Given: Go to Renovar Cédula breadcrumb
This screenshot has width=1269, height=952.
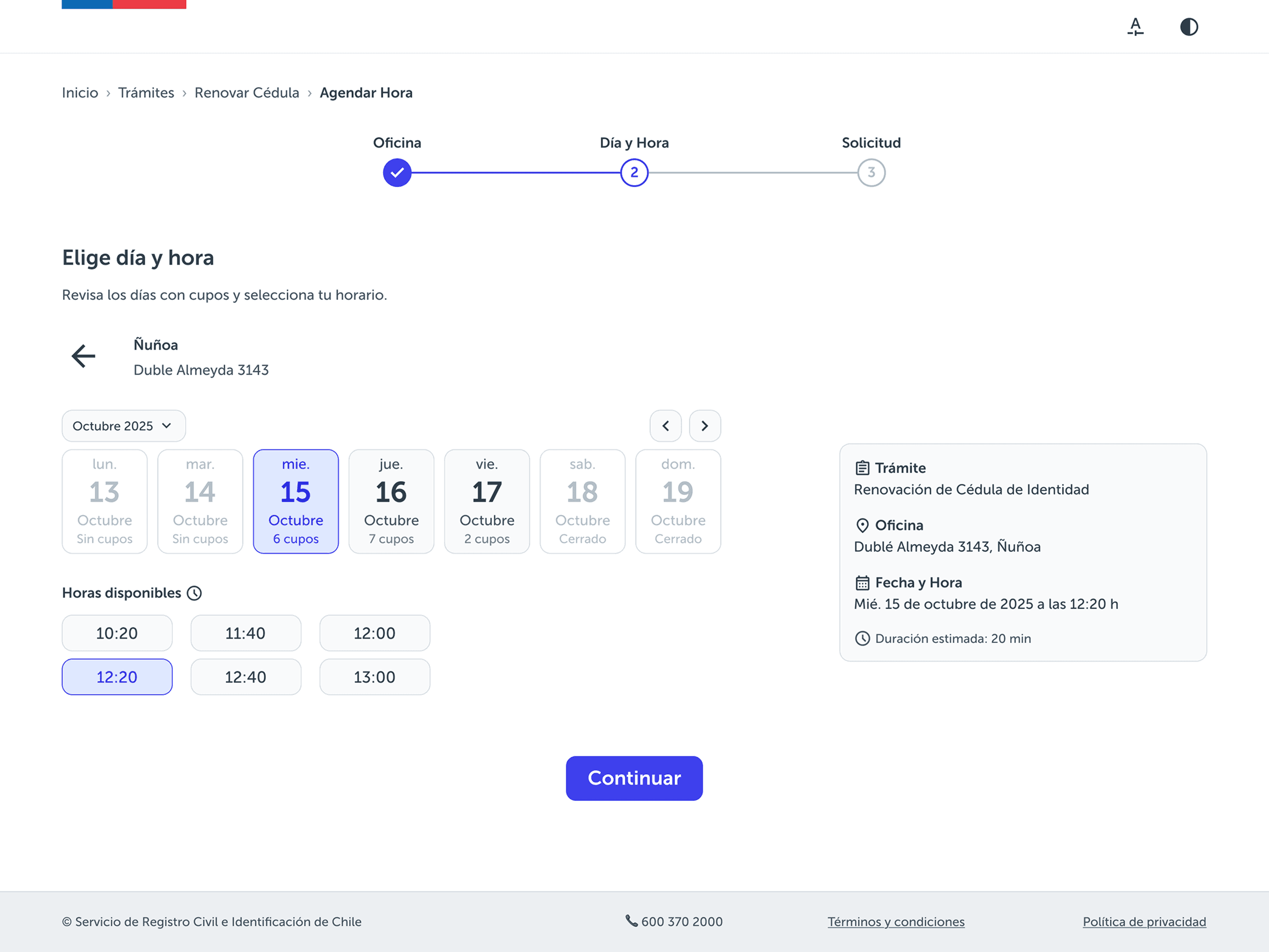Looking at the screenshot, I should pos(247,93).
